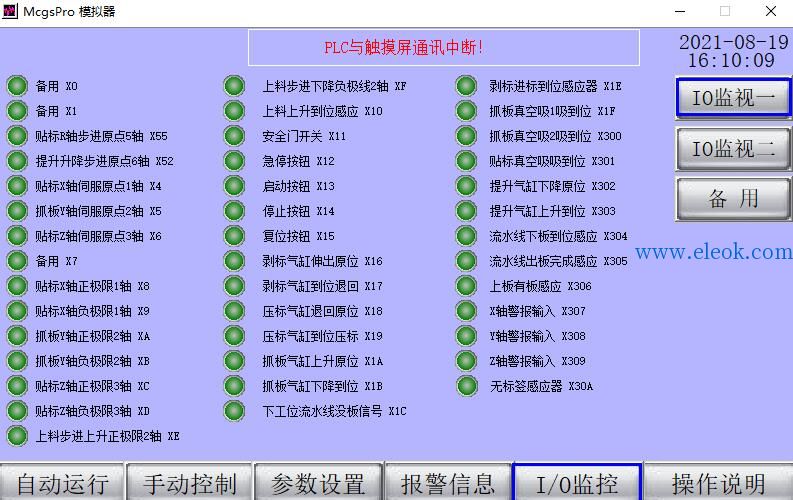The width and height of the screenshot is (793, 500).
Task: Click the label 压标气缸退回原位 X18
Action: [x=322, y=311]
